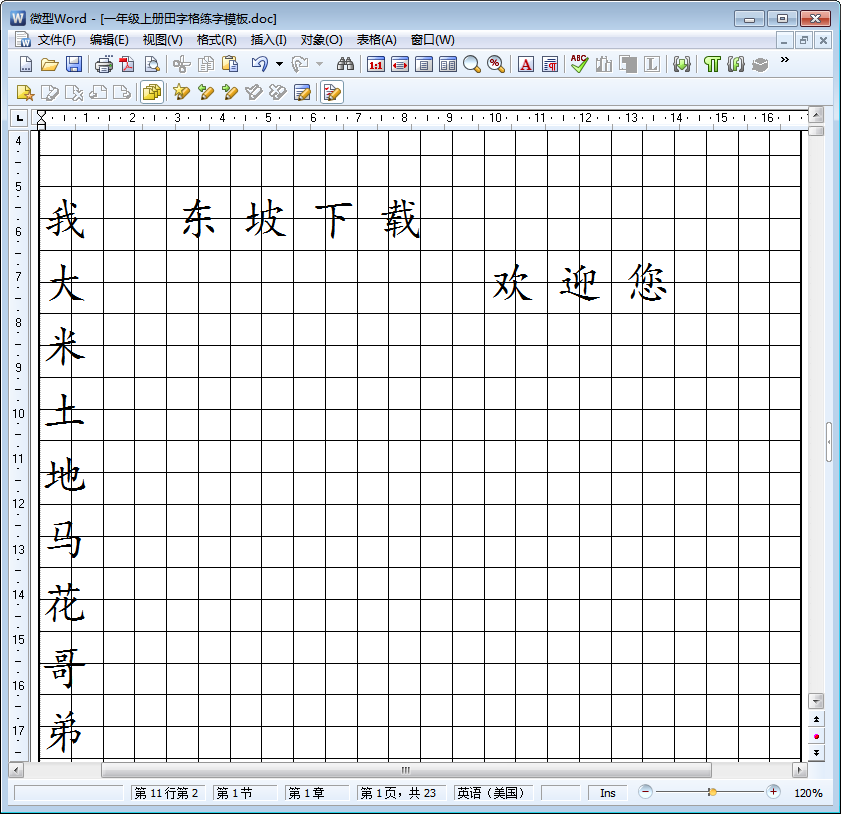841x814 pixels.
Task: Click the pencil with star track changes icon
Action: click(181, 92)
